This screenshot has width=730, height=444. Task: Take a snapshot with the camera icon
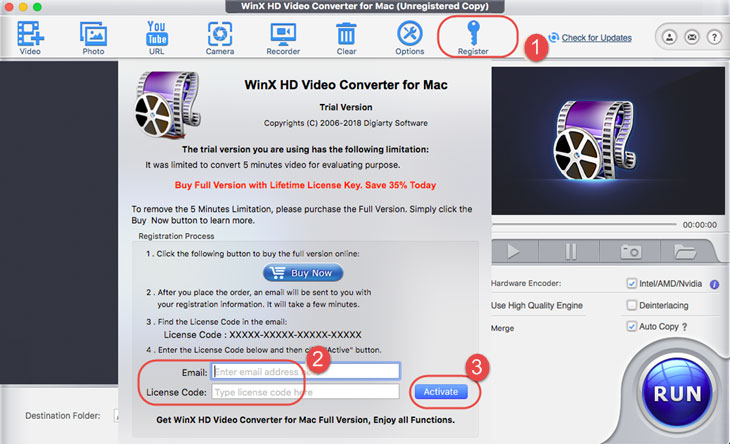point(631,252)
